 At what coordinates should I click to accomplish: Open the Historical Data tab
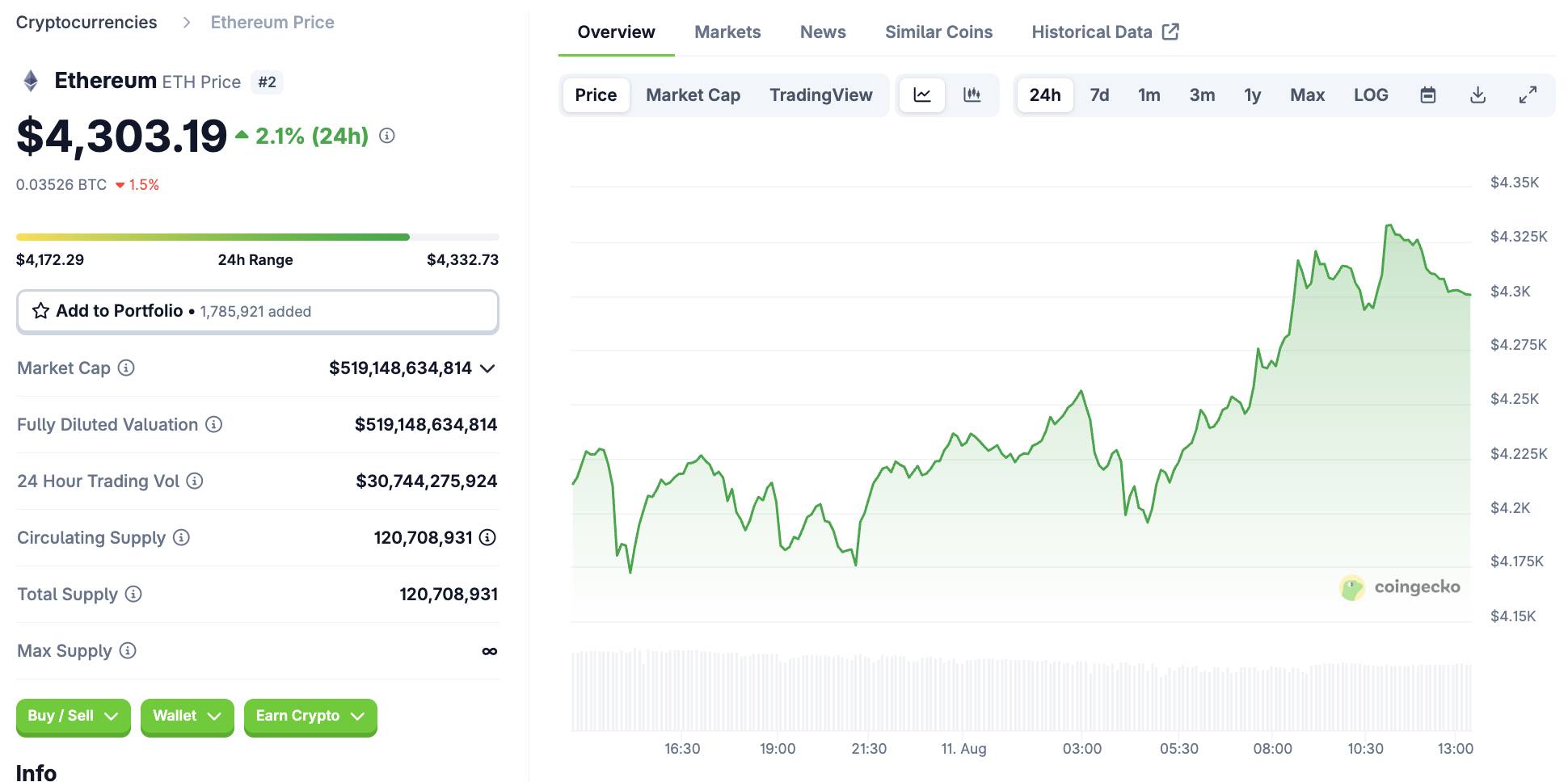pos(1105,32)
